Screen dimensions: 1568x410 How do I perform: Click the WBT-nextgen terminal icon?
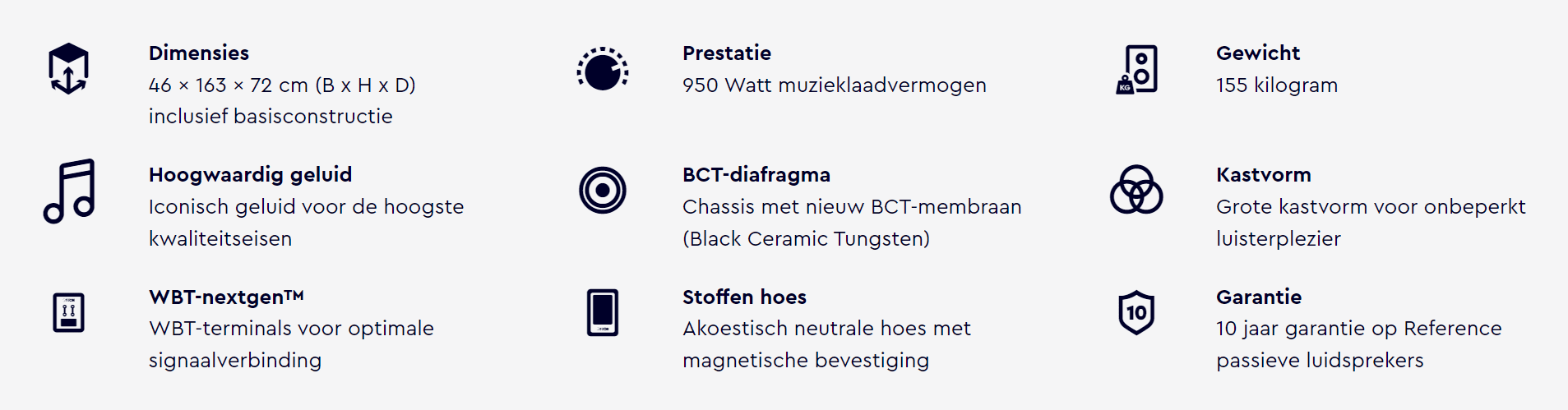point(68,312)
